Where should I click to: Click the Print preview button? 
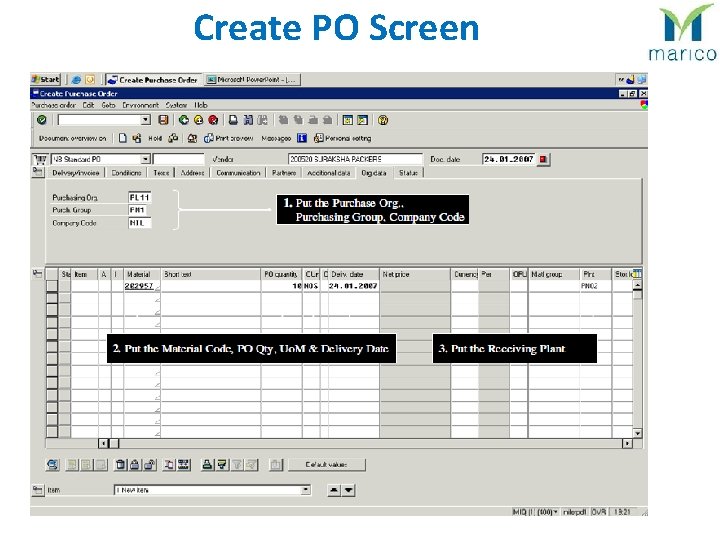coord(229,138)
